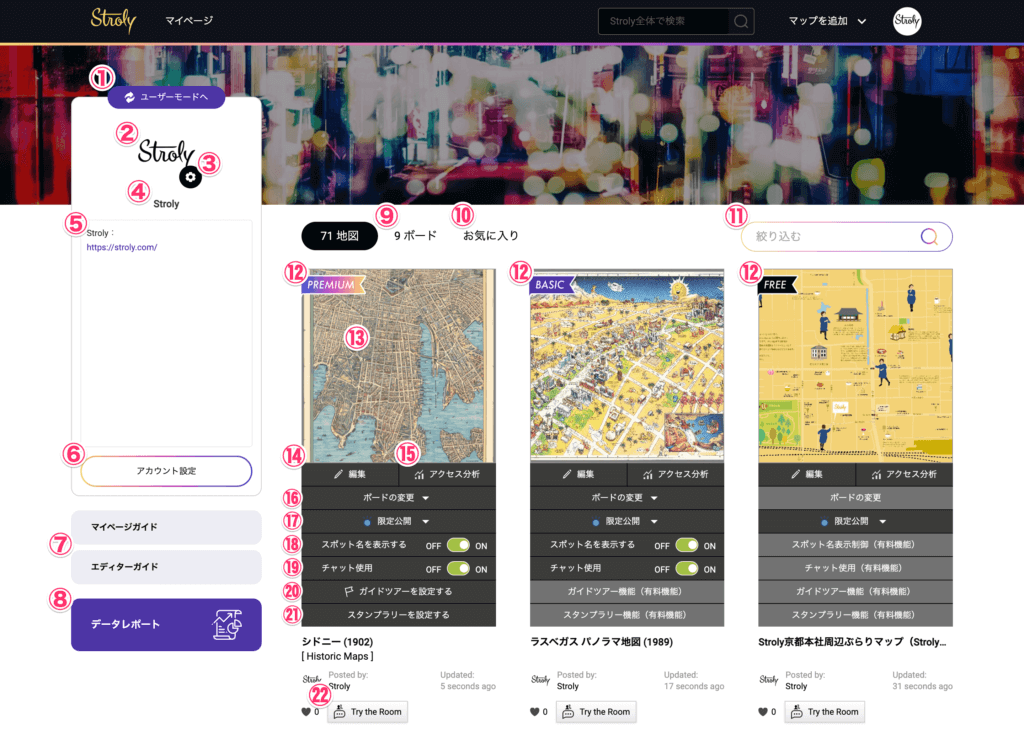Open データレポート with the chart icon
1024x751 pixels.
click(x=166, y=624)
